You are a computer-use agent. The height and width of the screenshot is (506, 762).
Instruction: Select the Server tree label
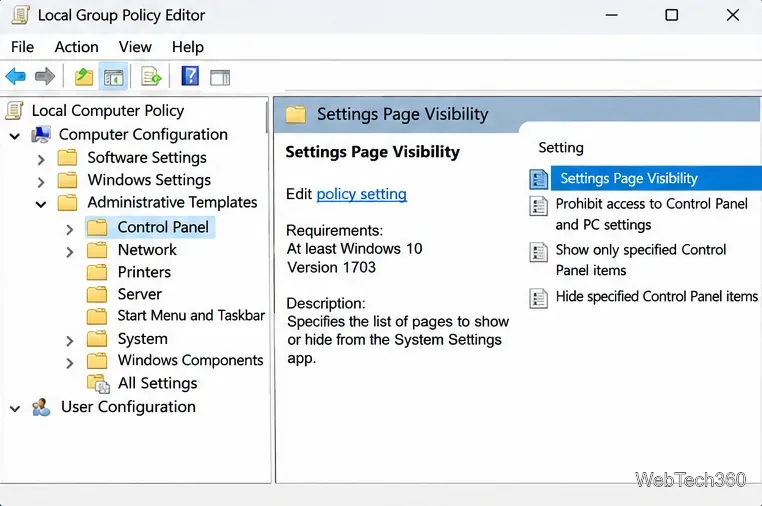[x=139, y=295]
